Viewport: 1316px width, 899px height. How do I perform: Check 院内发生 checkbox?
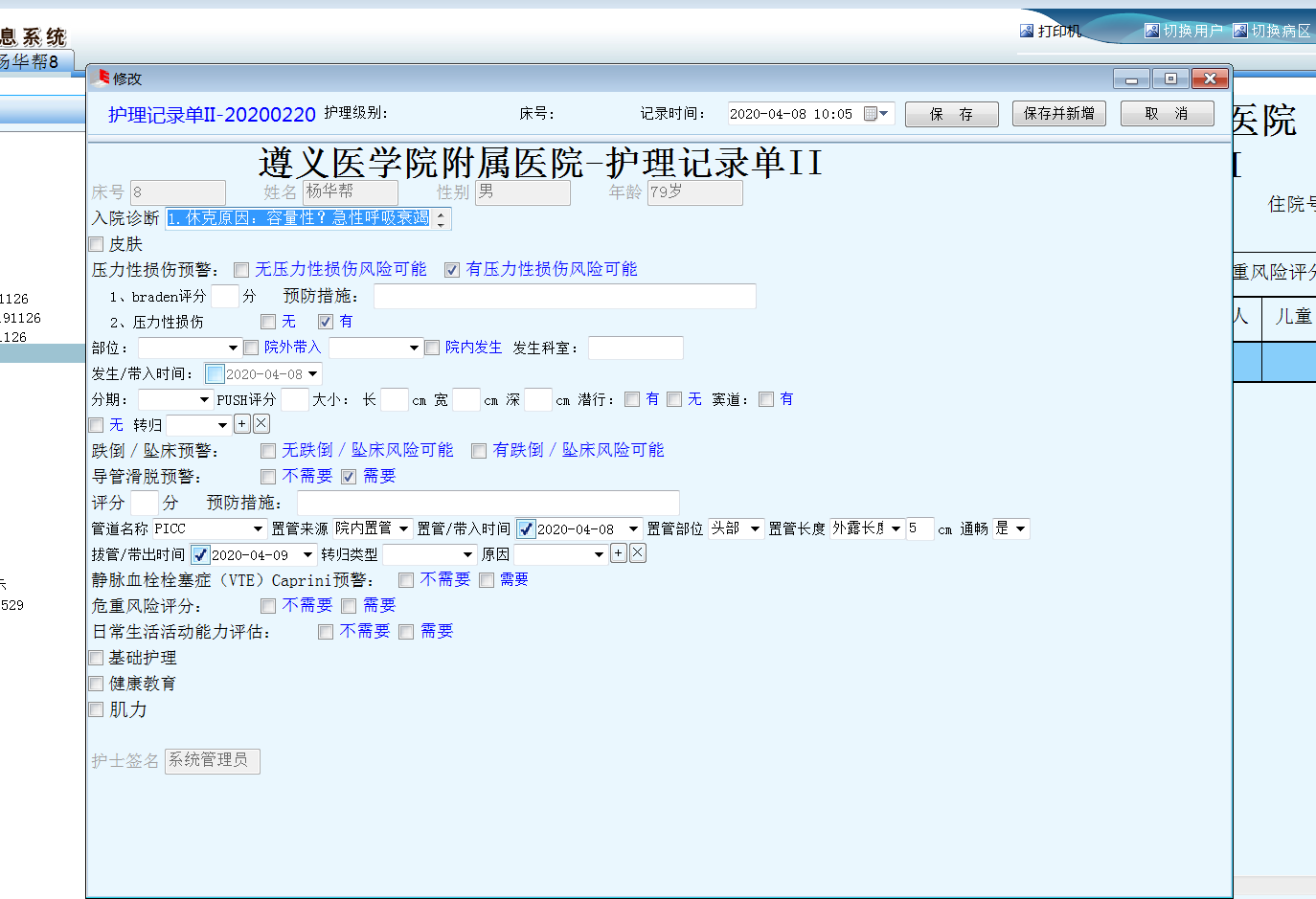tap(432, 348)
